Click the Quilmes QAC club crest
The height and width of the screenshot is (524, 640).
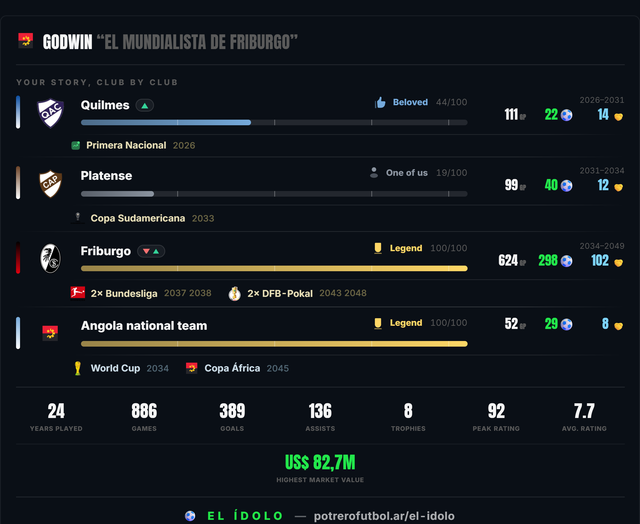pos(51,113)
